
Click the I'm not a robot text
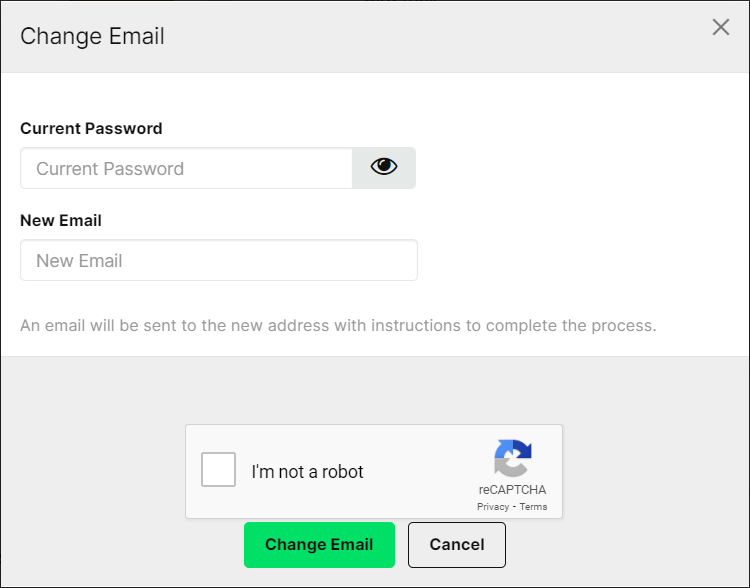pos(308,472)
